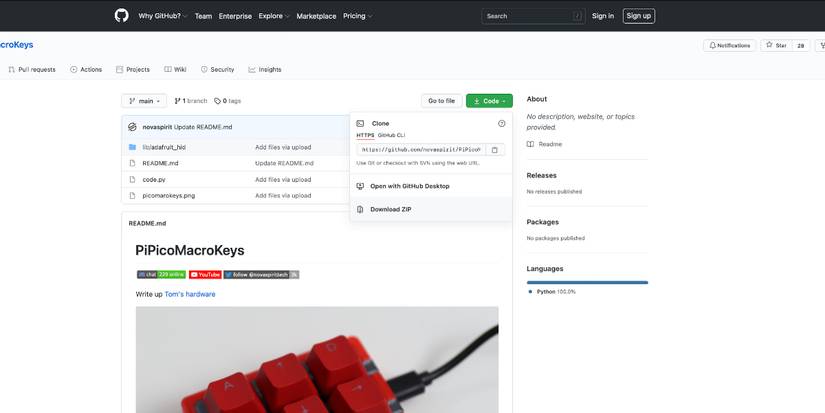Open the Packages heading
825x413 pixels.
click(x=542, y=222)
